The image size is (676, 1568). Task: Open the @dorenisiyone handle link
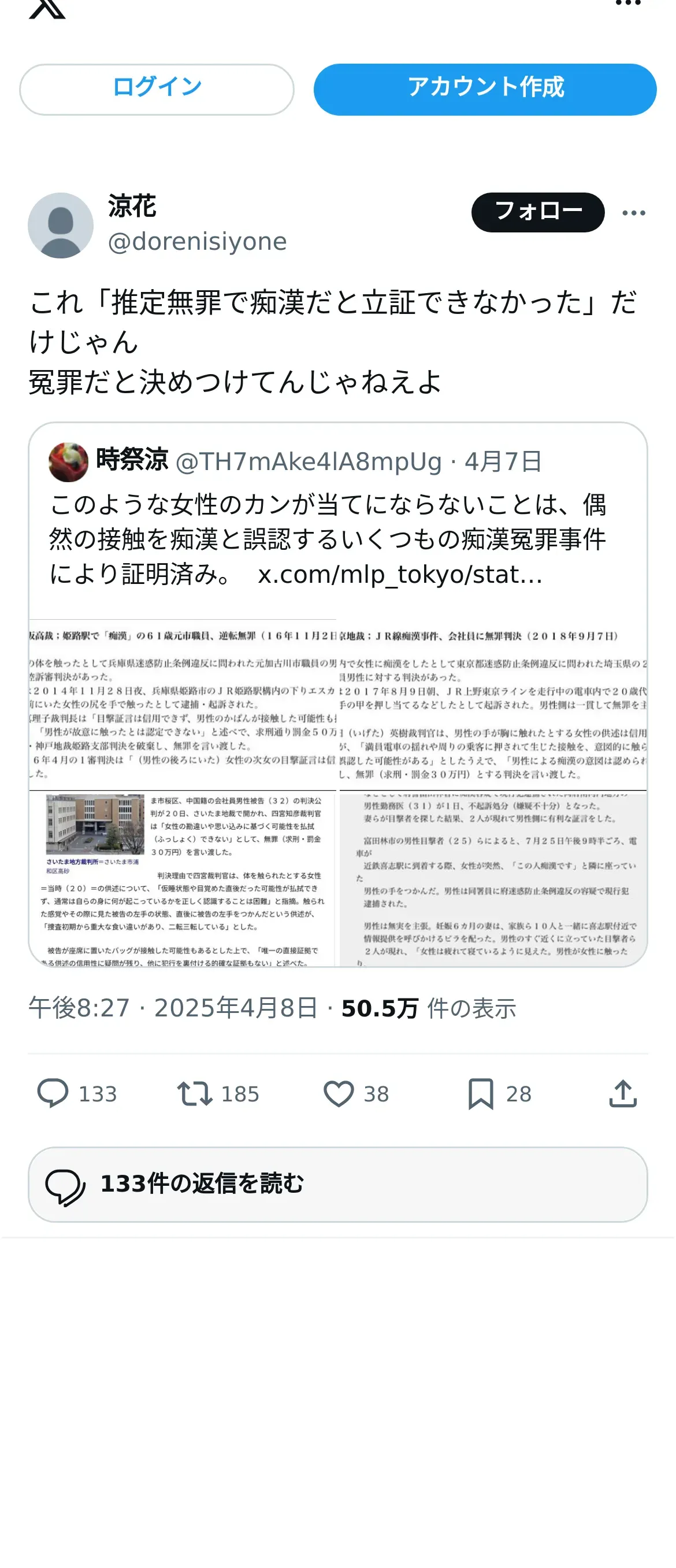click(x=197, y=242)
